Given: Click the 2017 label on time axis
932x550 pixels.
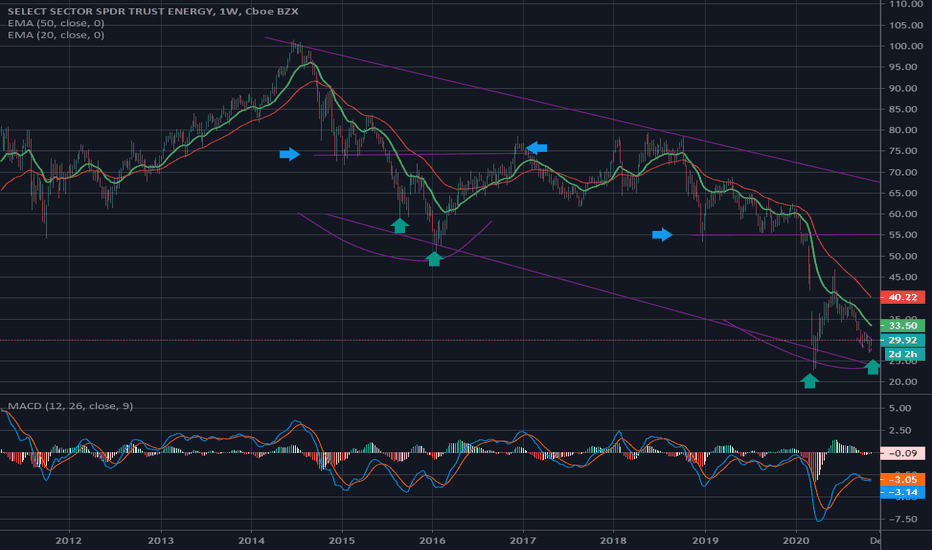Looking at the screenshot, I should [x=523, y=540].
